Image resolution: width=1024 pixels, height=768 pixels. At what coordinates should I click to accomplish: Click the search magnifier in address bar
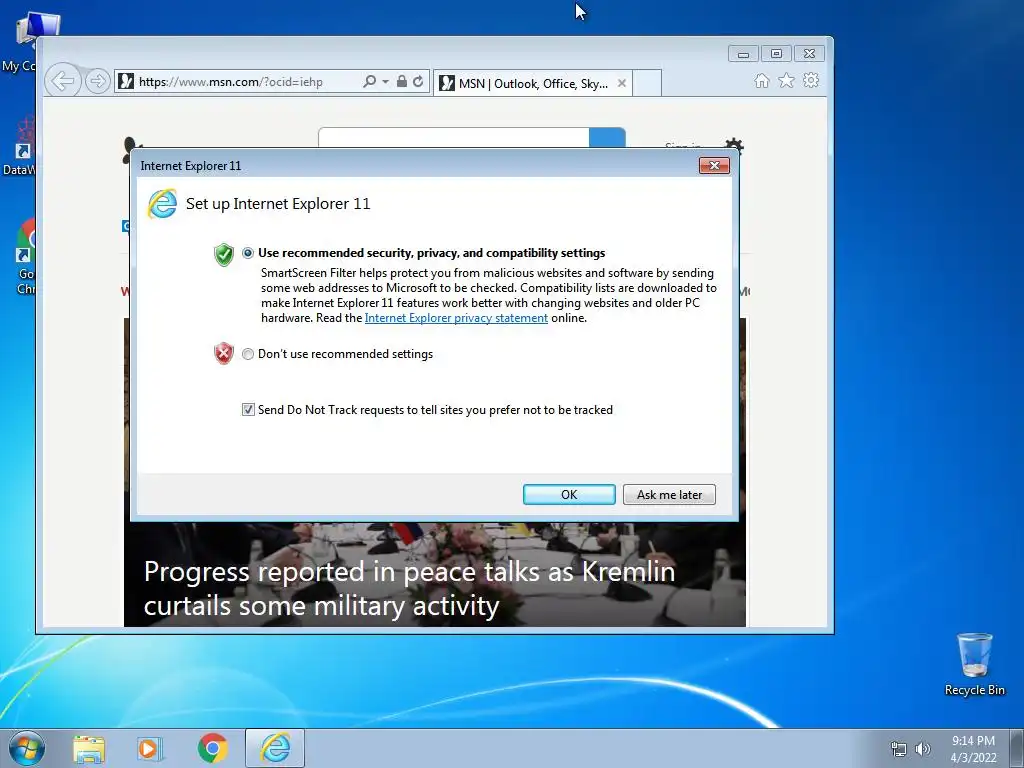(370, 82)
